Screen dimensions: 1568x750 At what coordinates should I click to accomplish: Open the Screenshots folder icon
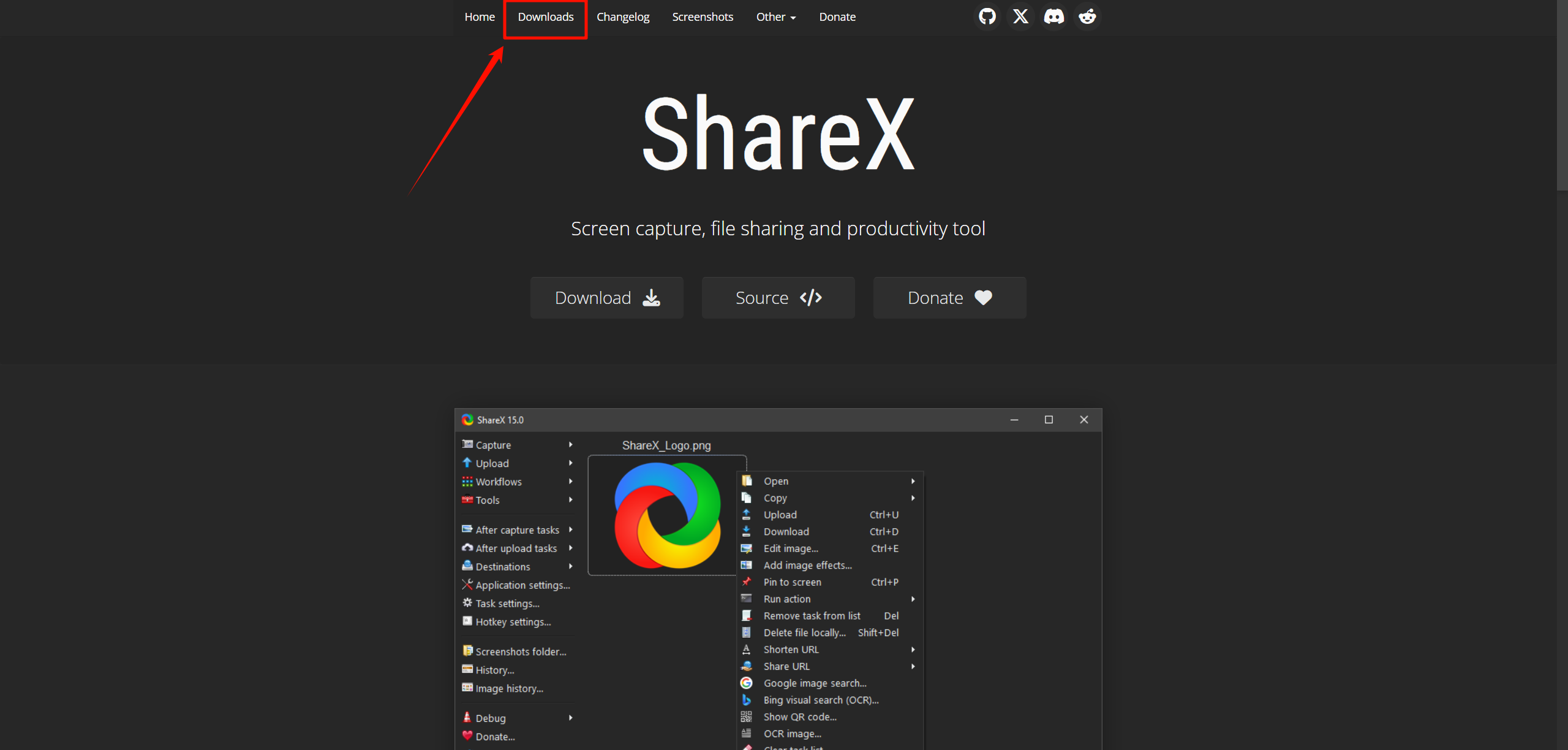click(468, 651)
